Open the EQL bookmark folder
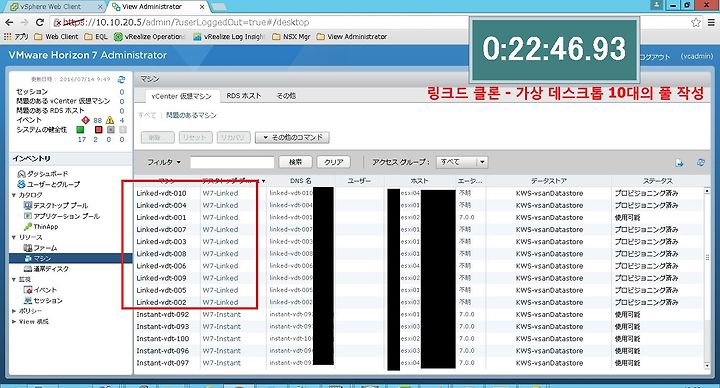720x388 pixels. 96,36
